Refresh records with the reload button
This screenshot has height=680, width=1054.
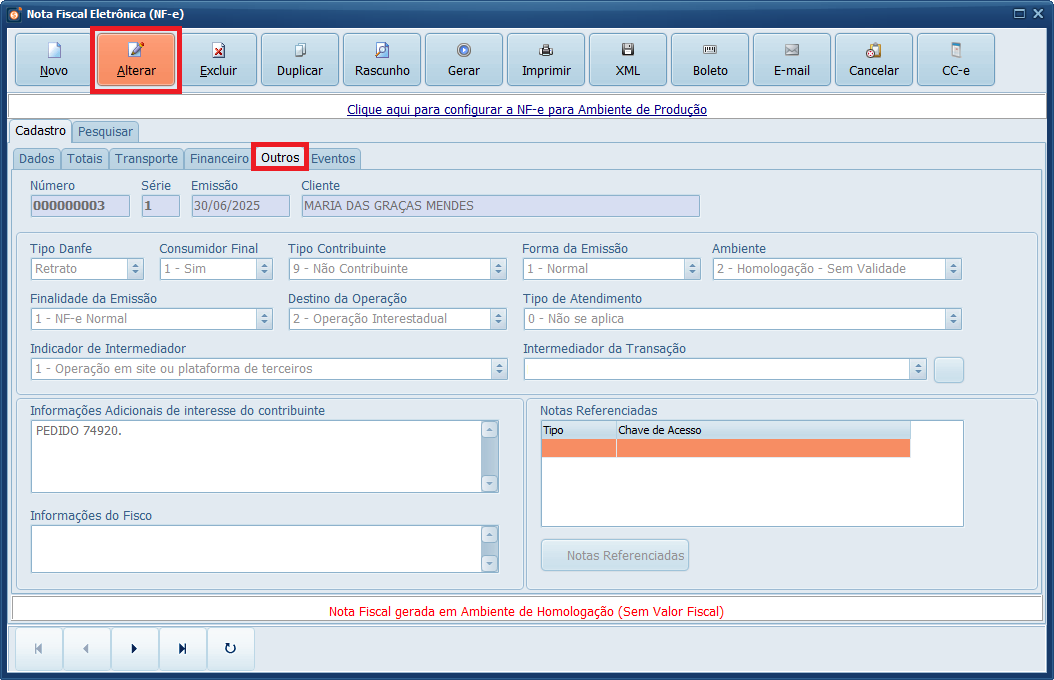[x=230, y=649]
